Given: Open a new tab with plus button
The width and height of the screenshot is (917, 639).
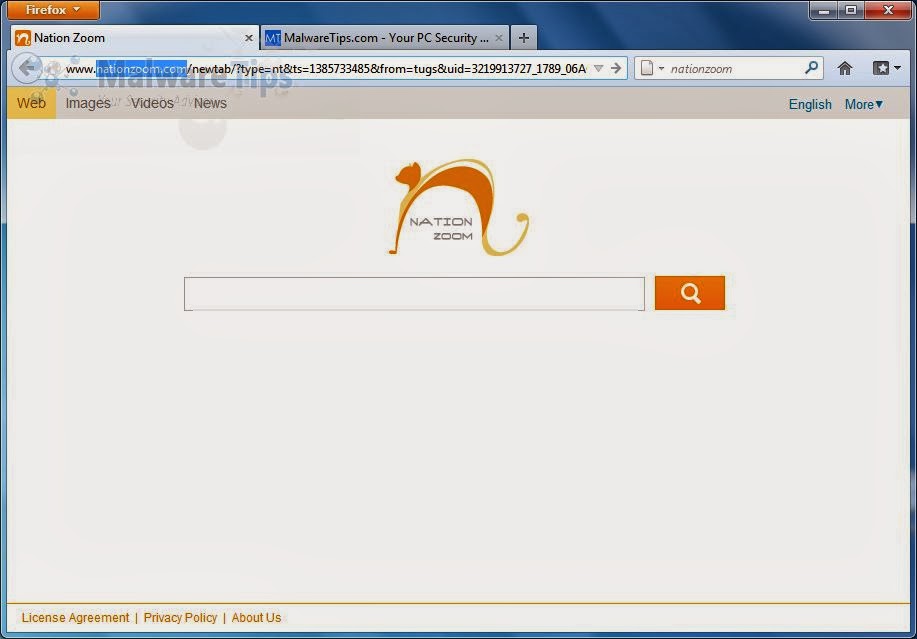Looking at the screenshot, I should (x=524, y=38).
